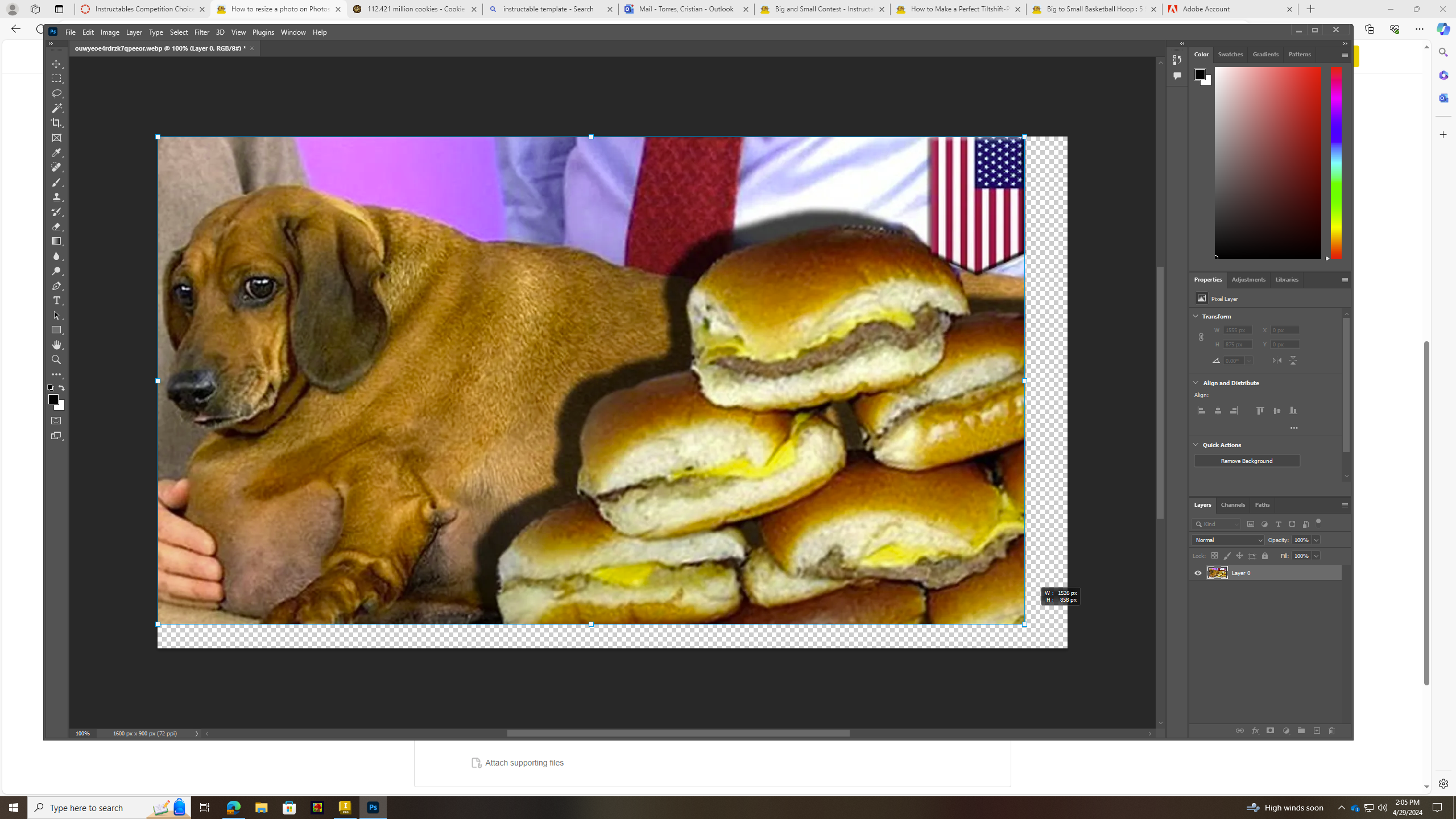
Task: Open the Filter menu
Action: [x=202, y=32]
